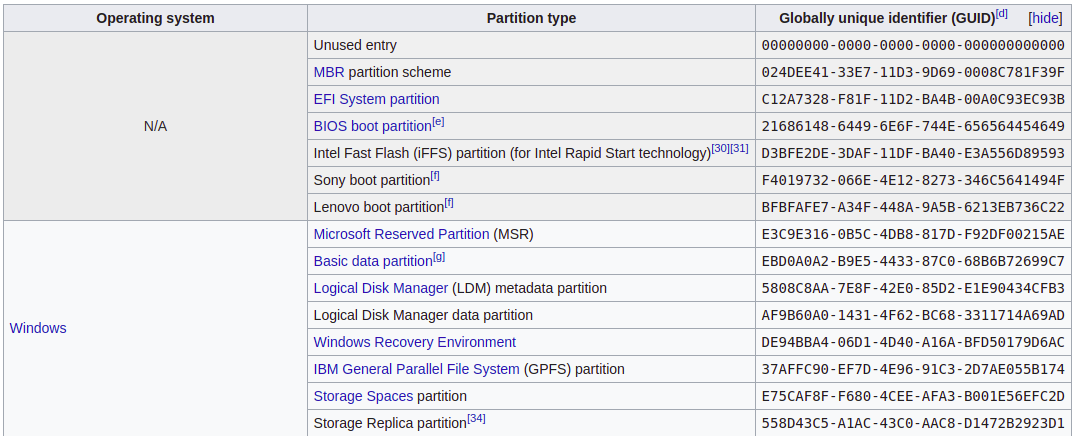Open Microsoft Reserved Partition link
Image resolution: width=1073 pixels, height=436 pixels.
point(401,234)
